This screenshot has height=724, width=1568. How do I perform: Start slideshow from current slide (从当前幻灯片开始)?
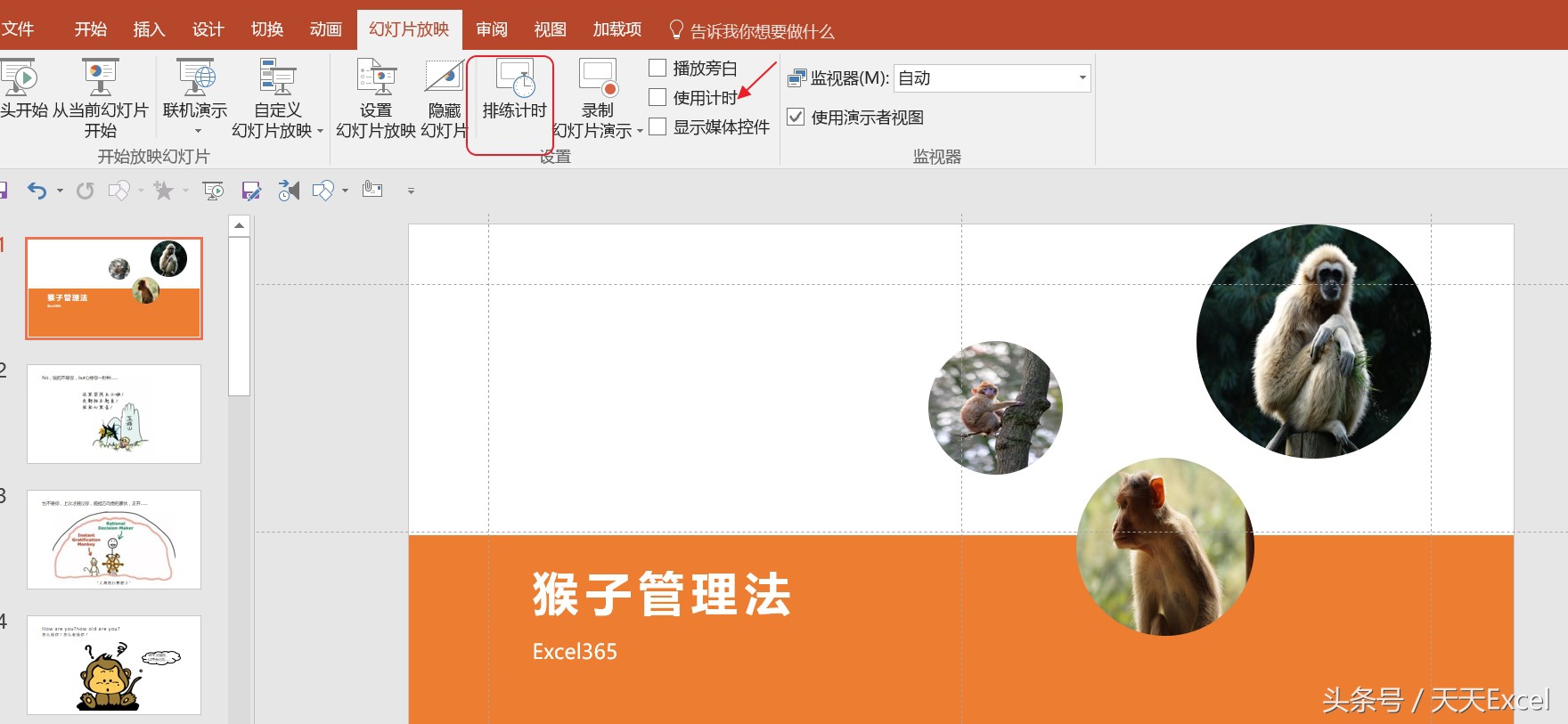pyautogui.click(x=100, y=96)
